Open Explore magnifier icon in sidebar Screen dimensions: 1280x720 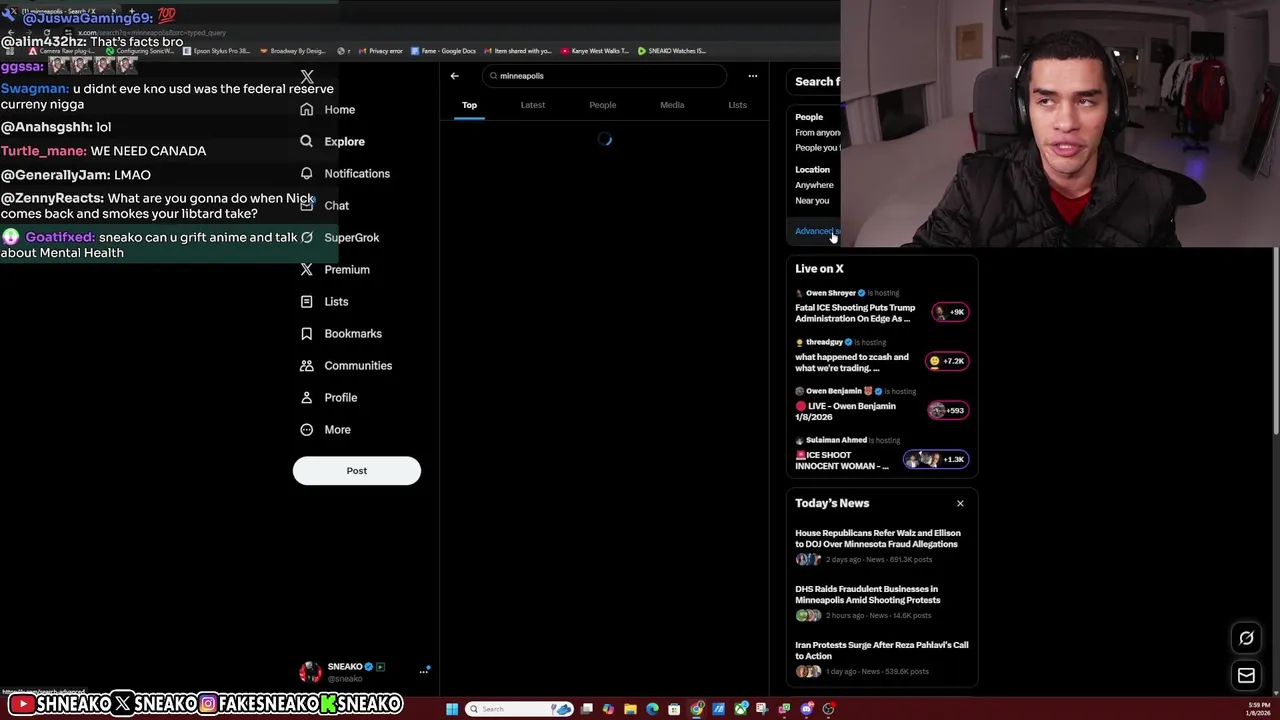point(307,141)
